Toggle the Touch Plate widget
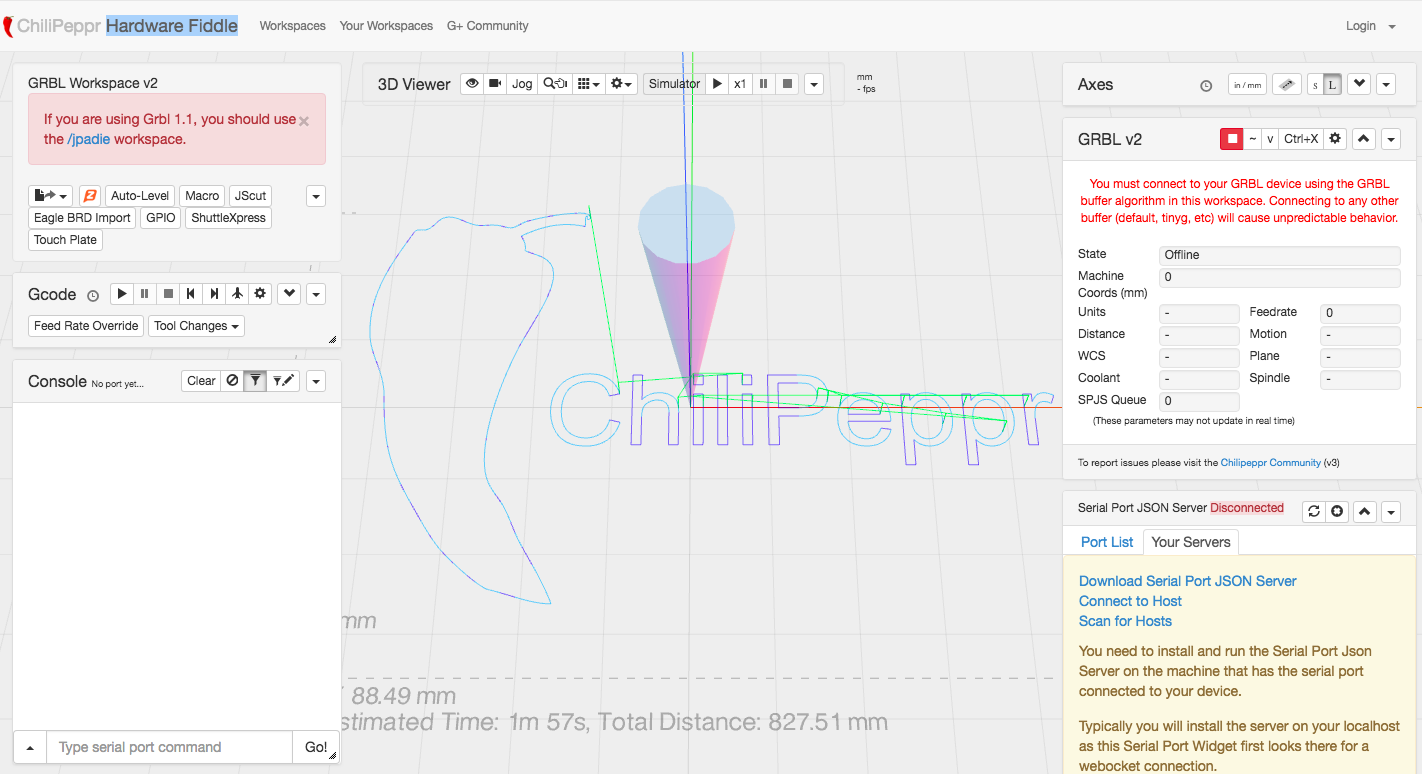Viewport: 1422px width, 774px height. pos(65,240)
